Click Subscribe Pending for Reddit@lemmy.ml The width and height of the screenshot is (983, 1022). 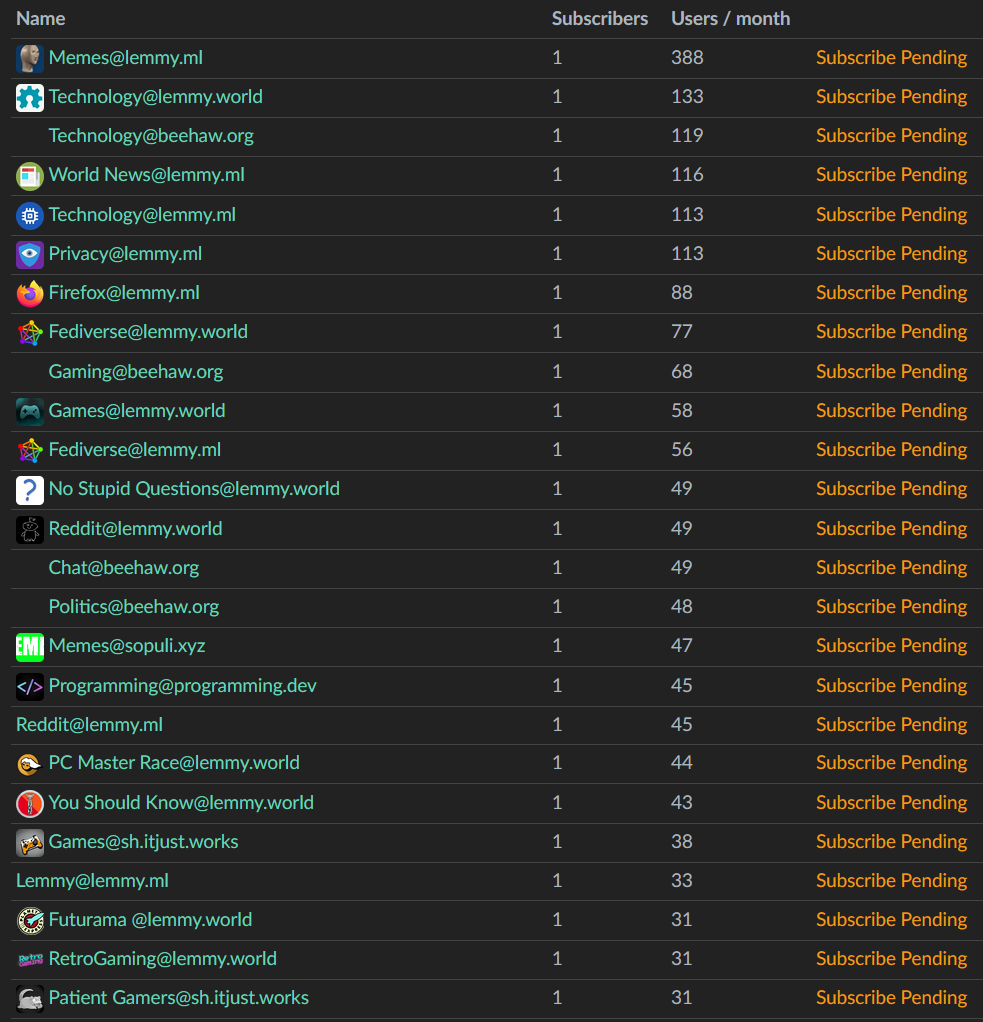coord(891,725)
